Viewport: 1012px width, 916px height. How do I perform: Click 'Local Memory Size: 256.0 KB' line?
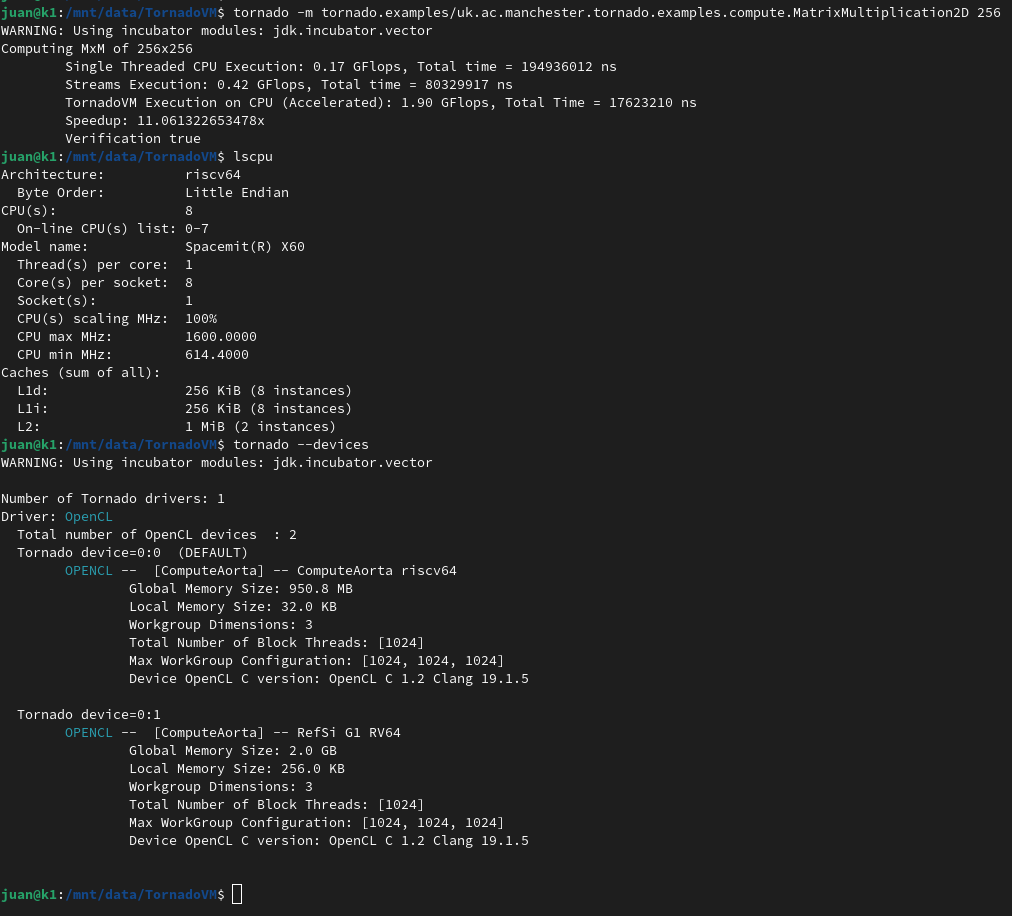237,769
